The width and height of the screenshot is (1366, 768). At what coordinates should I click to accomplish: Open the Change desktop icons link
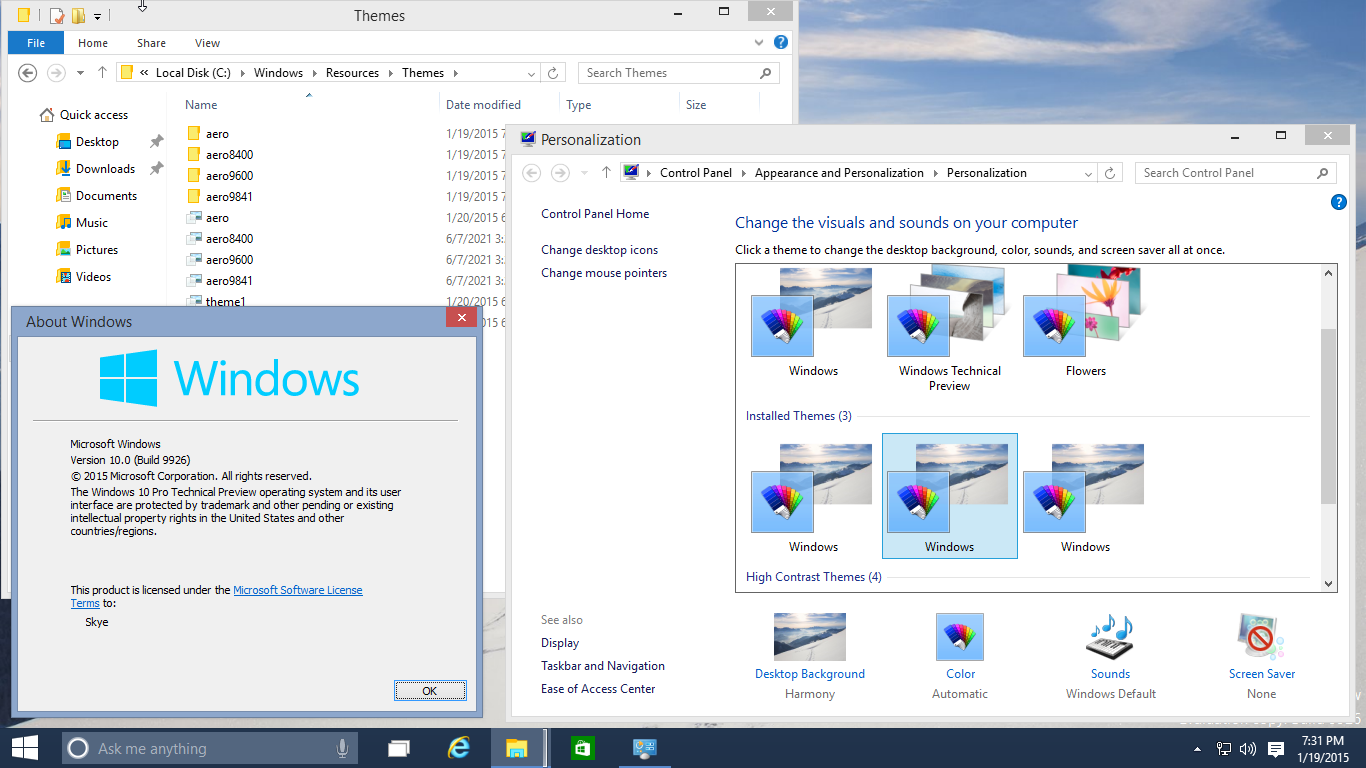pyautogui.click(x=599, y=250)
